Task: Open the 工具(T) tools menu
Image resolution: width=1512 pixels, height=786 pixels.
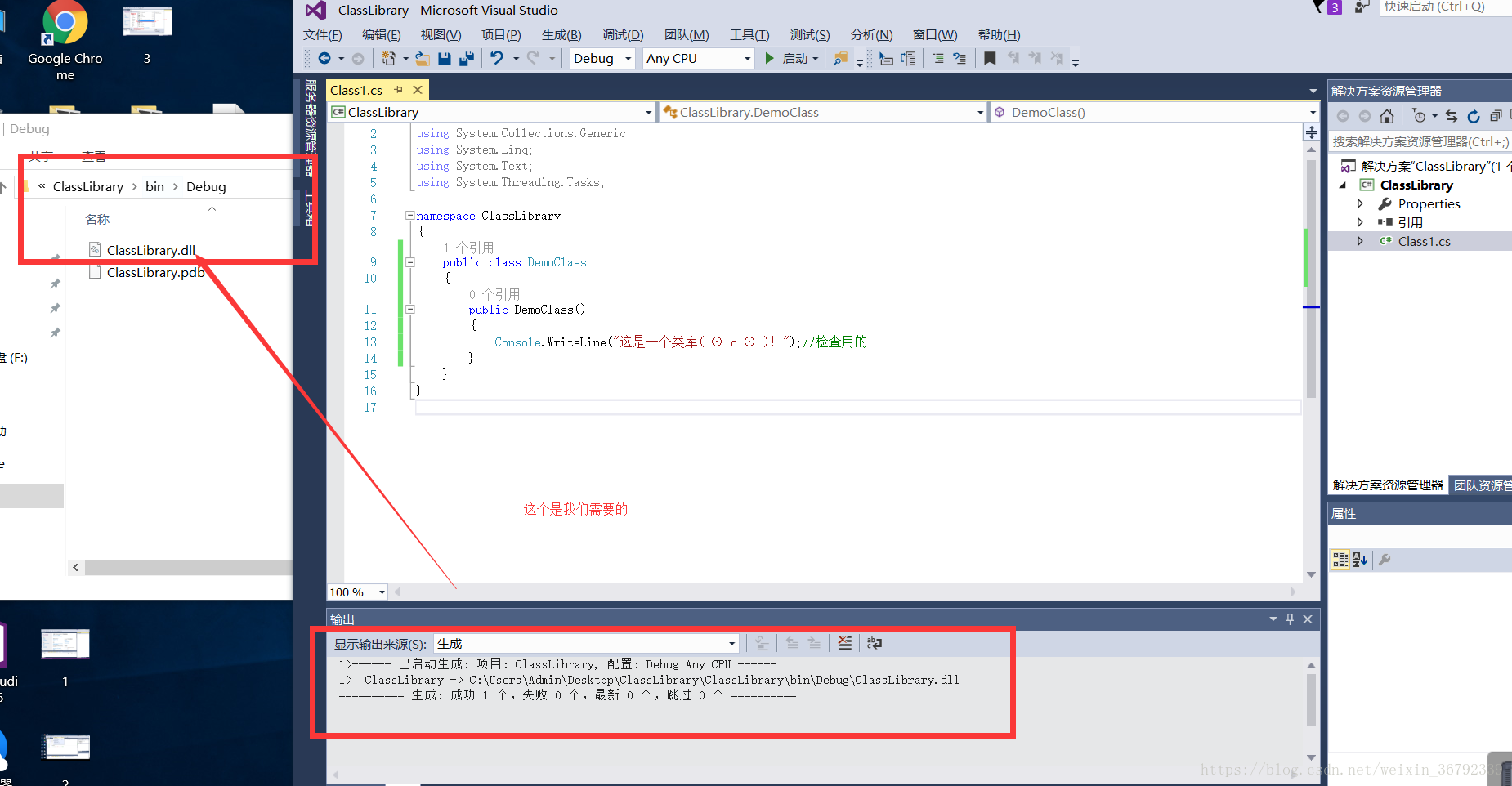Action: tap(749, 35)
